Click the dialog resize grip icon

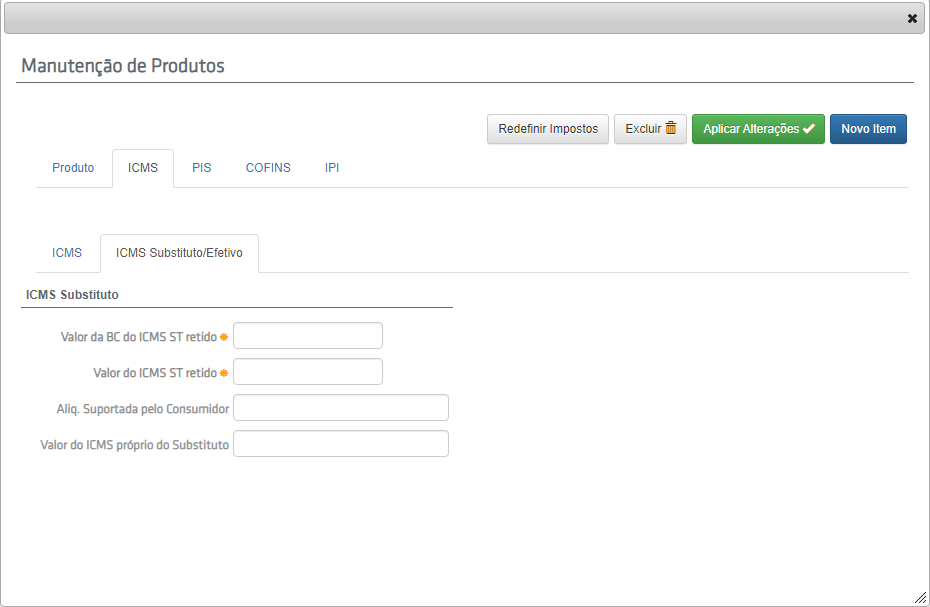click(921, 598)
